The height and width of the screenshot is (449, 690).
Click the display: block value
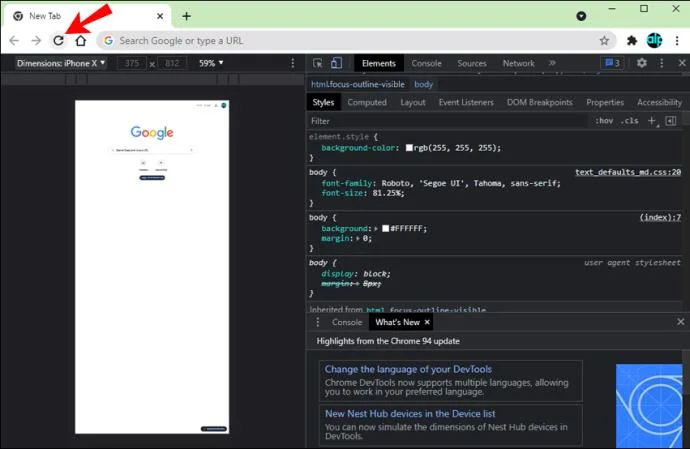click(375, 274)
